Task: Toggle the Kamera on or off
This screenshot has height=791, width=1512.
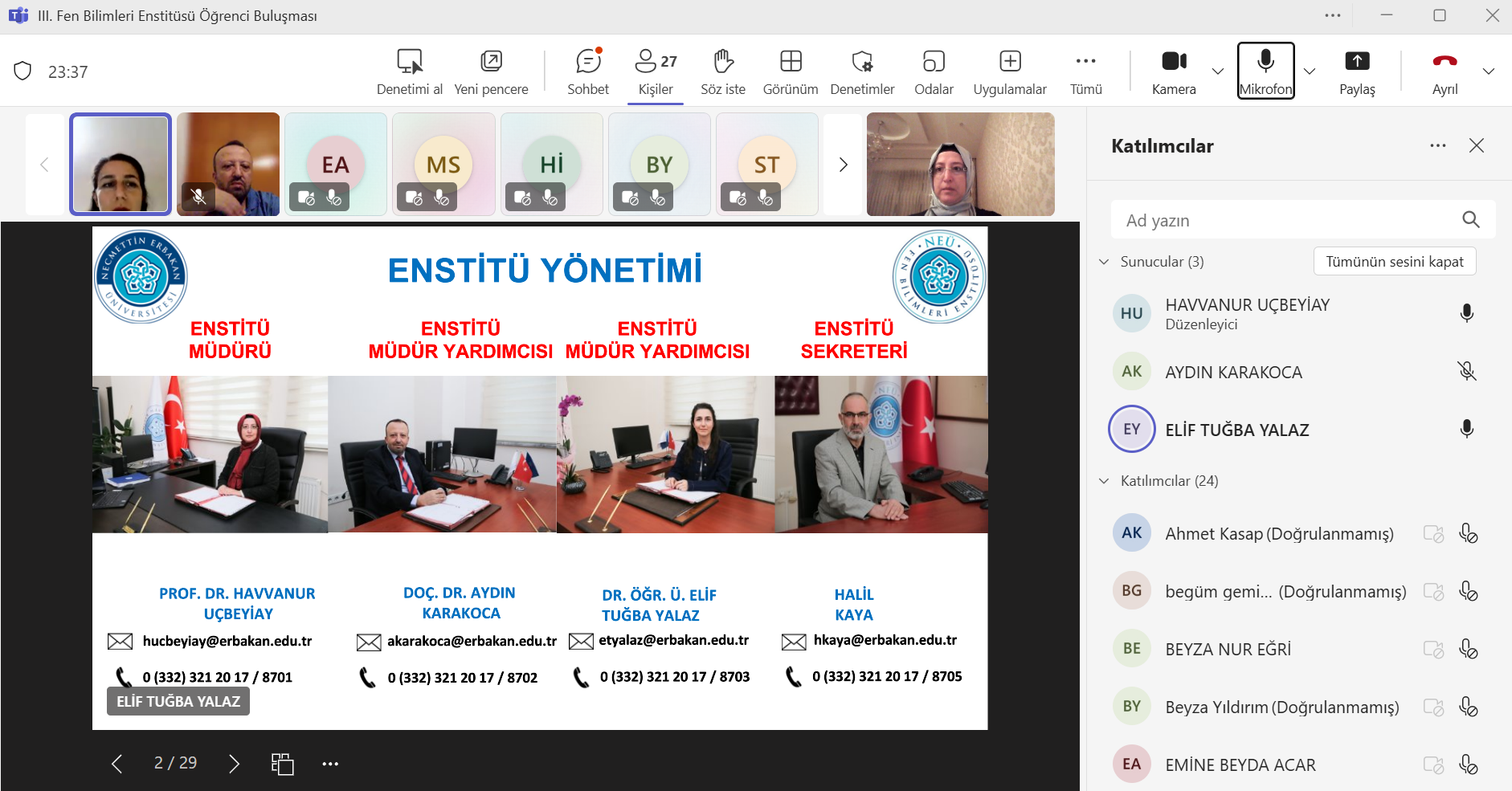Action: coord(1174,71)
